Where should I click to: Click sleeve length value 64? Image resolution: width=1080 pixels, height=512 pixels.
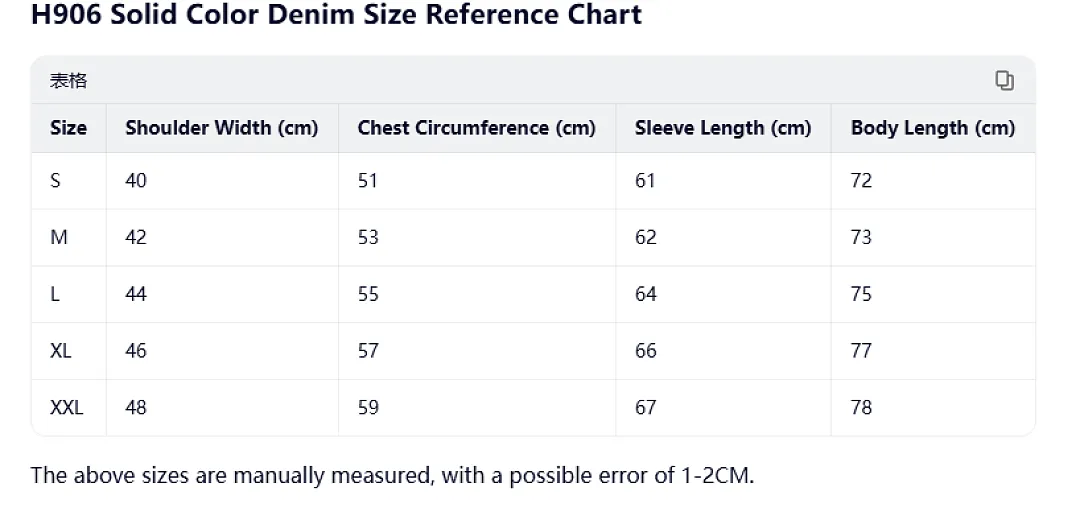tap(646, 294)
